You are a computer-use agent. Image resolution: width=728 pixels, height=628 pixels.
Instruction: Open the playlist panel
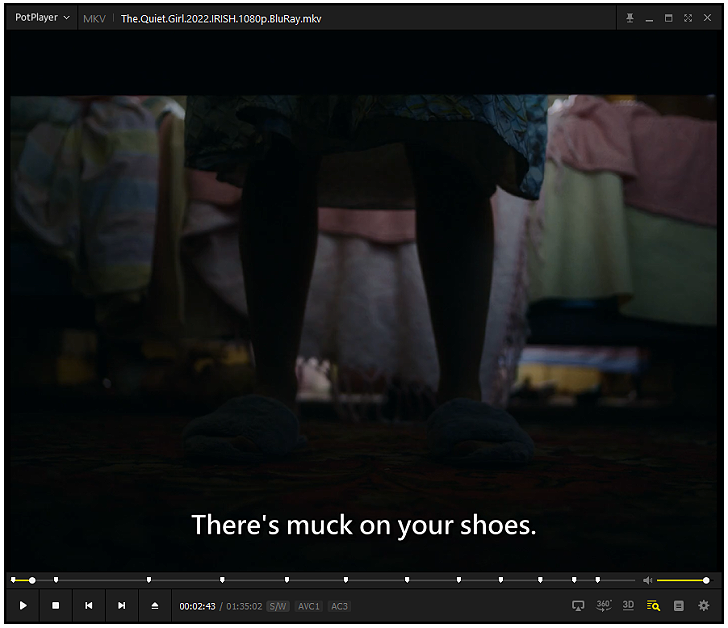pos(678,606)
